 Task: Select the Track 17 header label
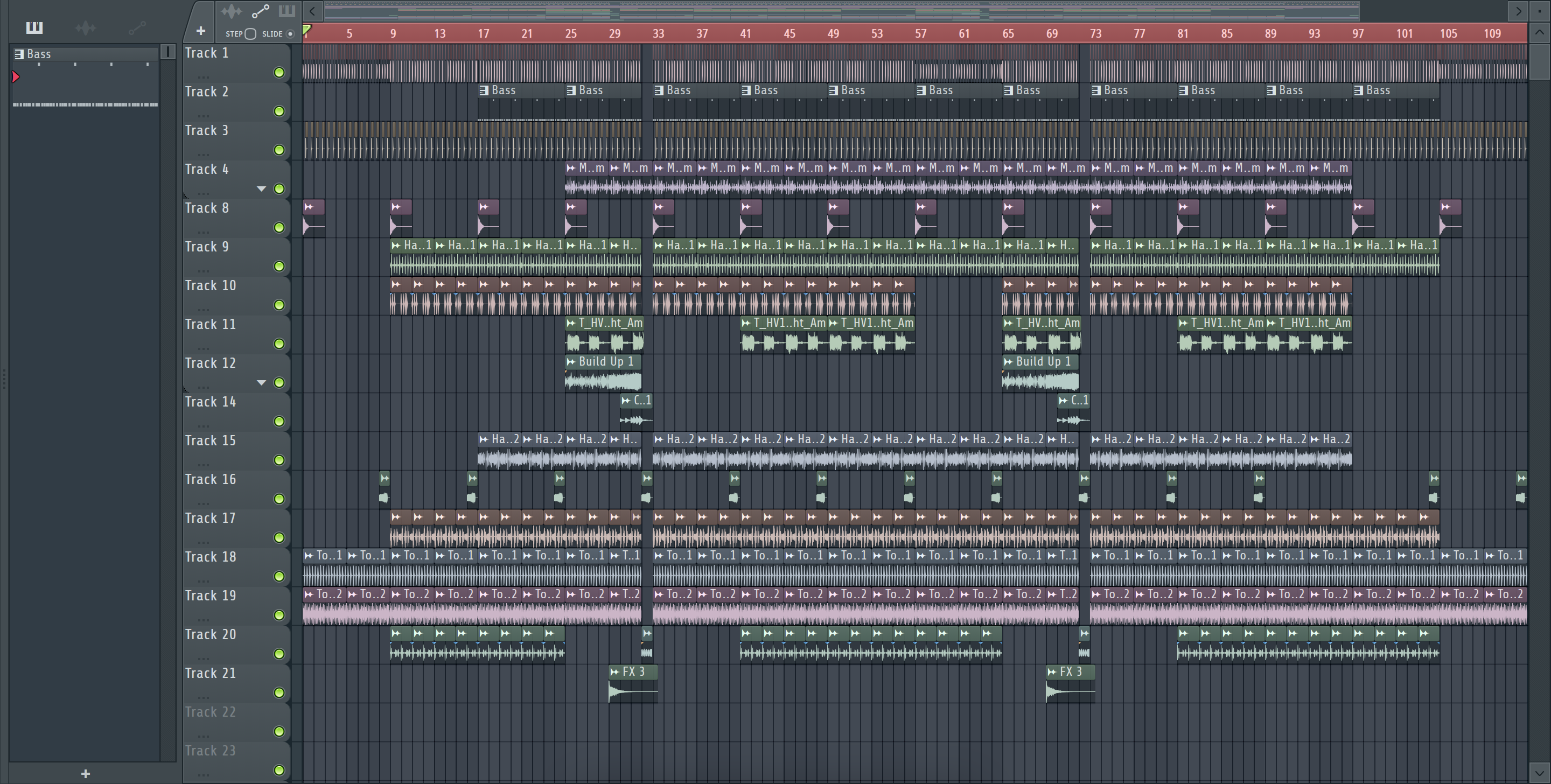coord(209,519)
